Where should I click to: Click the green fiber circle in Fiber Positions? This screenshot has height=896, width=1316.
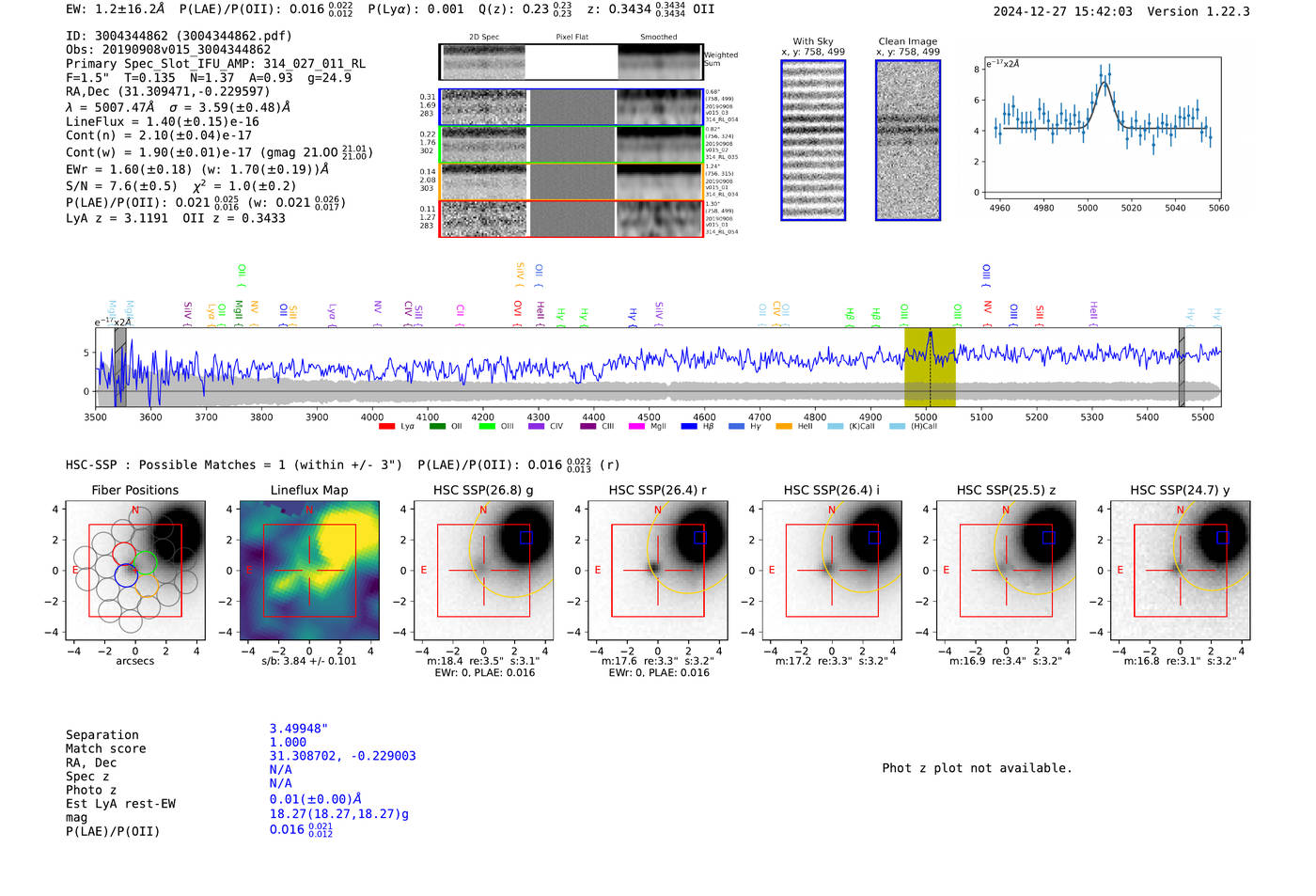point(145,563)
